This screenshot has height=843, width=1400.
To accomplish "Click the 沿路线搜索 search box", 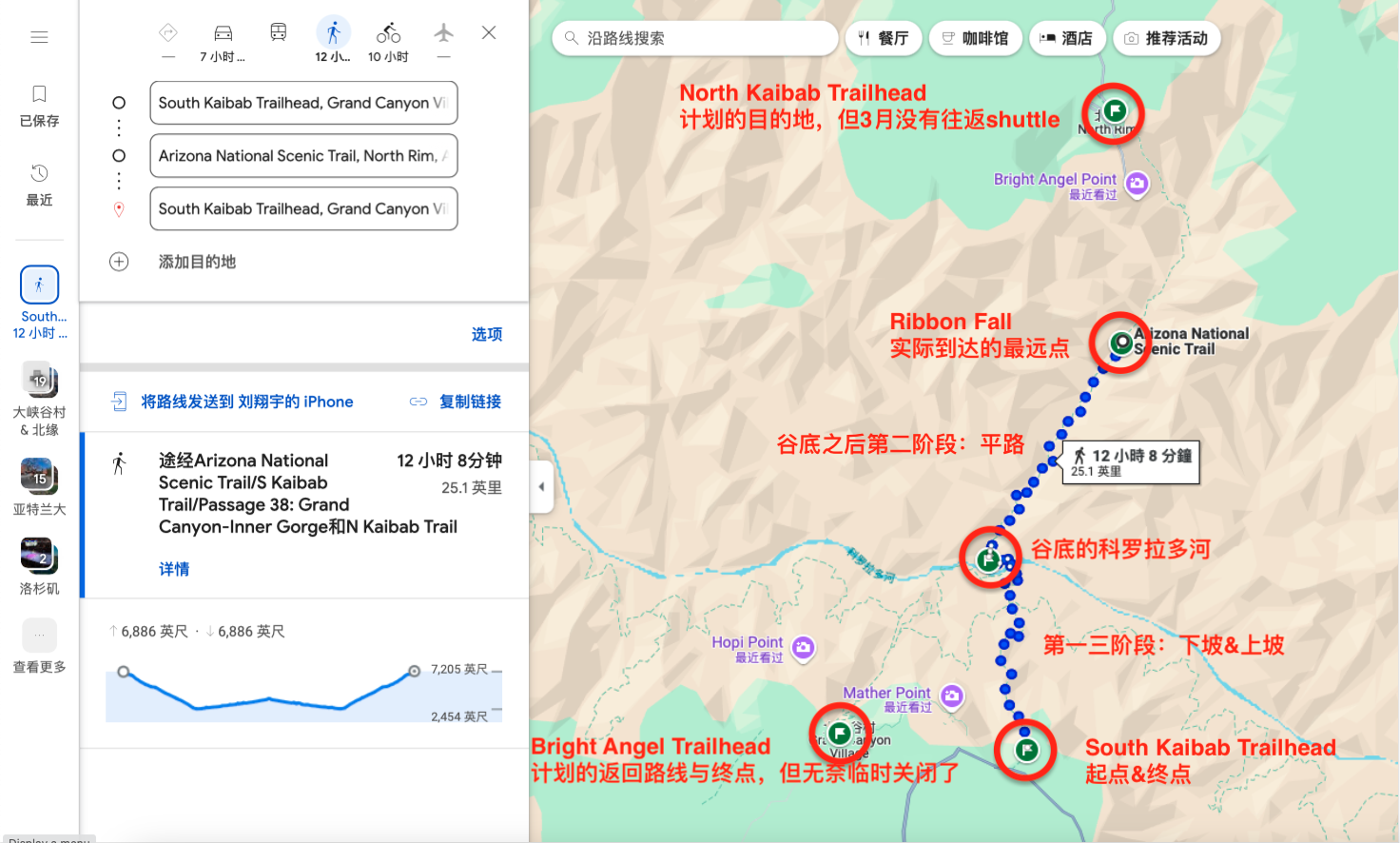I will point(694,38).
